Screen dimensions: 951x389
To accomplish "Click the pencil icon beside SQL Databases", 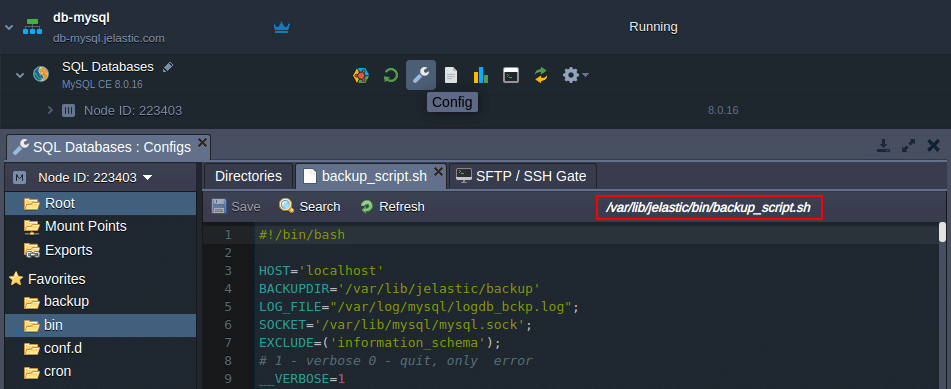I will pos(168,67).
